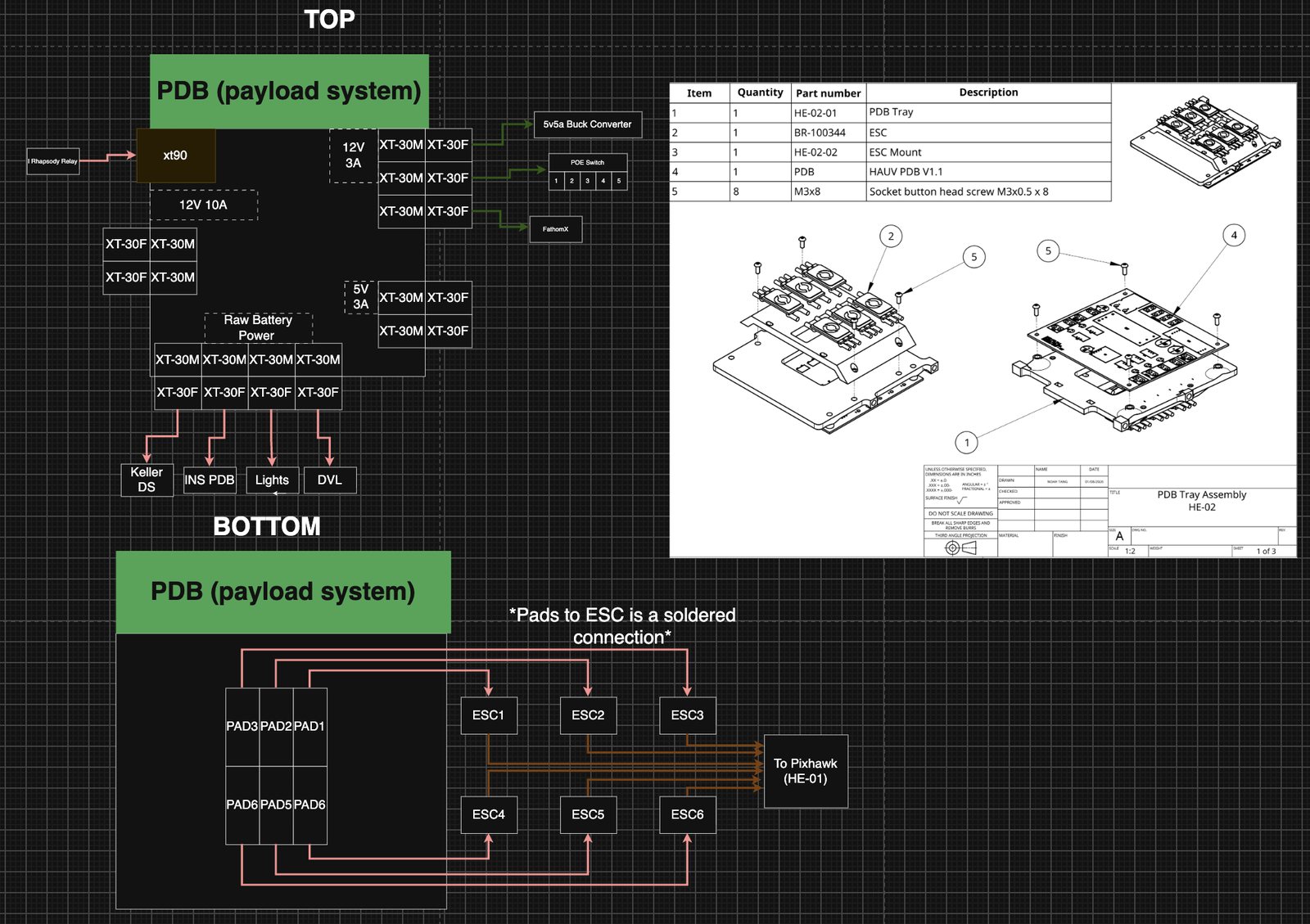This screenshot has width=1310, height=924.
Task: Select the ESC5 box
Action: click(x=588, y=815)
